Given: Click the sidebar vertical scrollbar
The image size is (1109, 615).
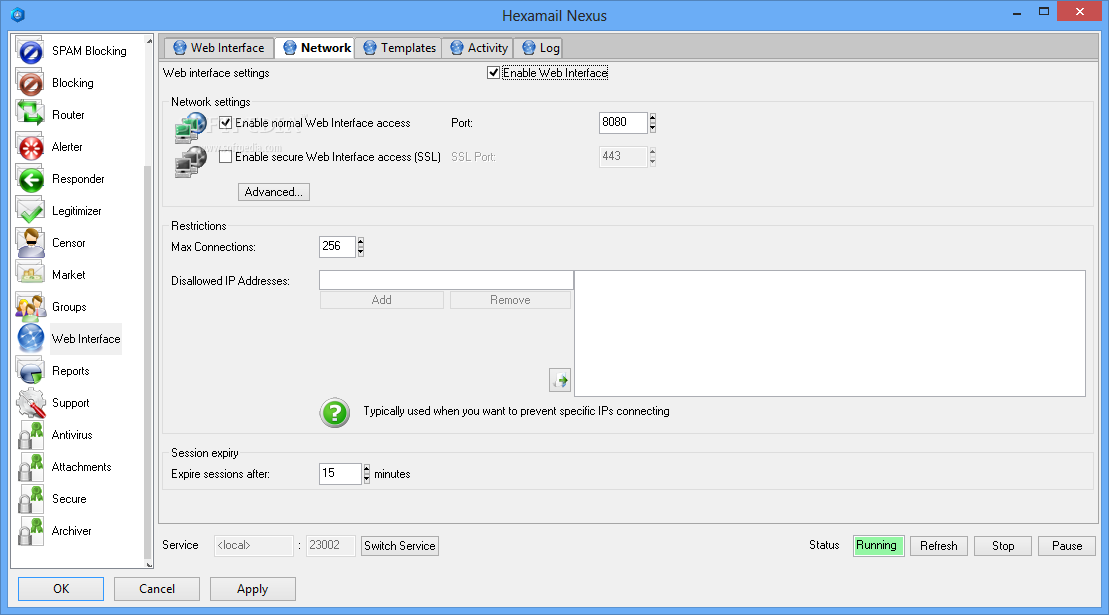Looking at the screenshot, I should pyautogui.click(x=149, y=361).
